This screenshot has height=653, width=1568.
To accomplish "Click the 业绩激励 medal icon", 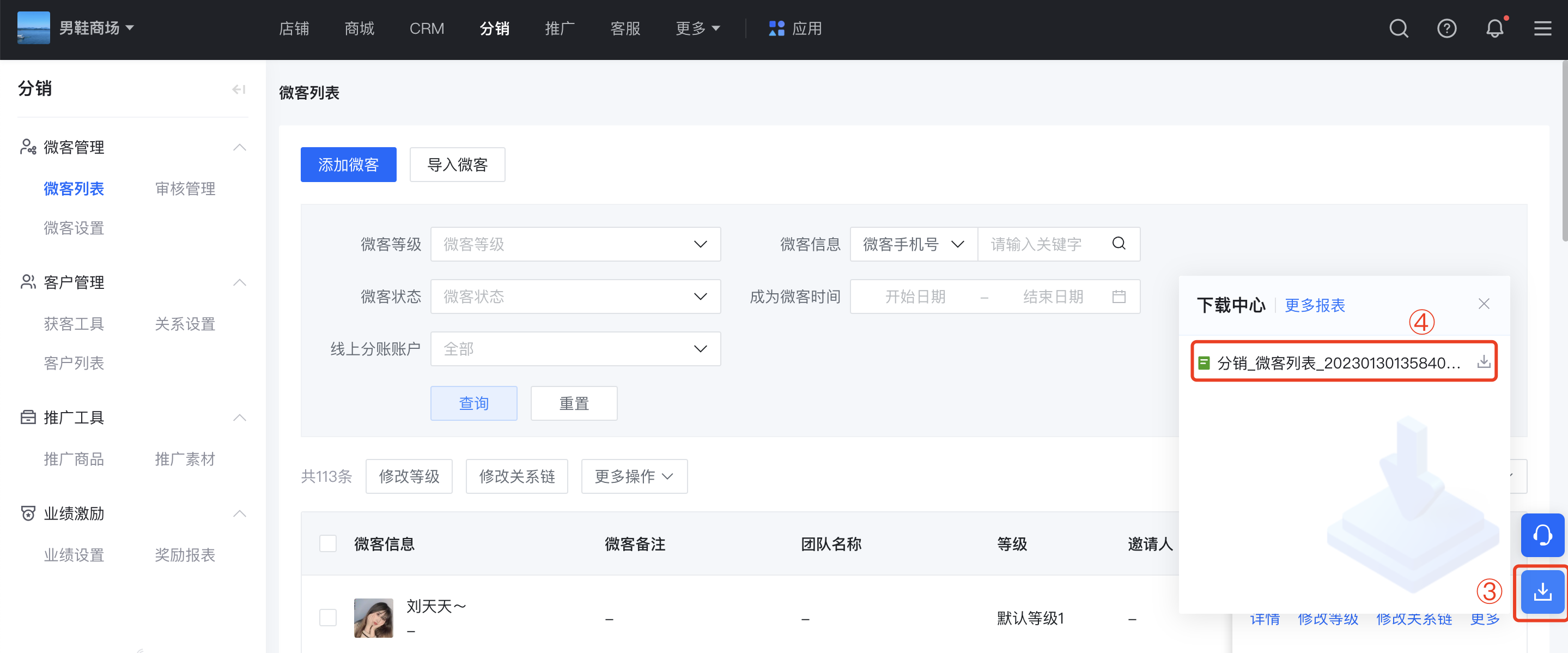I will (28, 513).
